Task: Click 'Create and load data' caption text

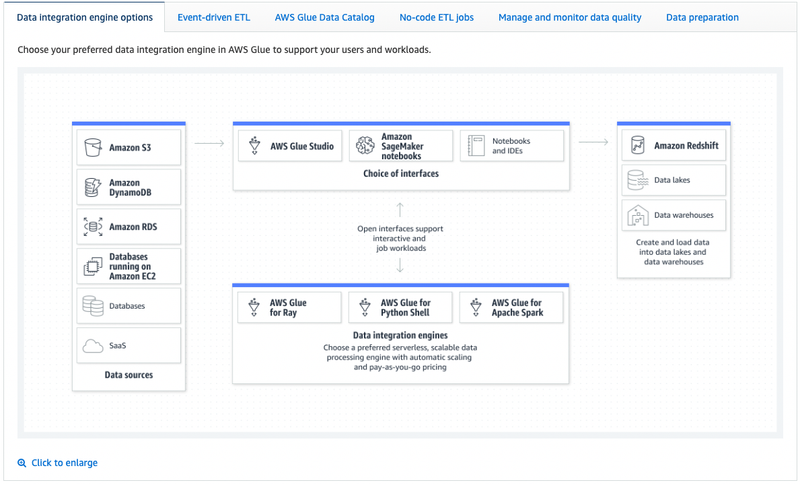Action: point(672,252)
